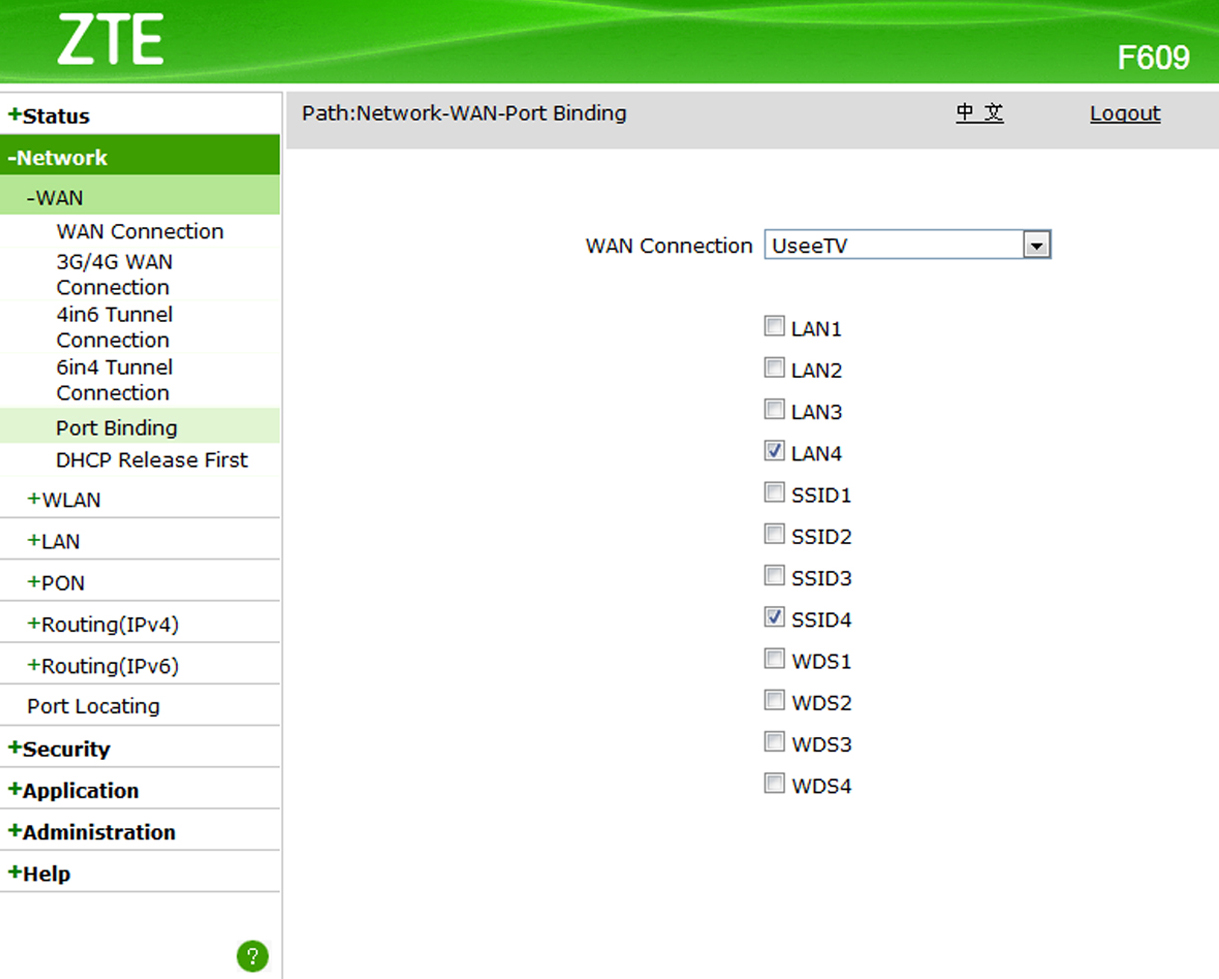1219x979 pixels.
Task: Click the green help question mark icon
Action: point(252,956)
